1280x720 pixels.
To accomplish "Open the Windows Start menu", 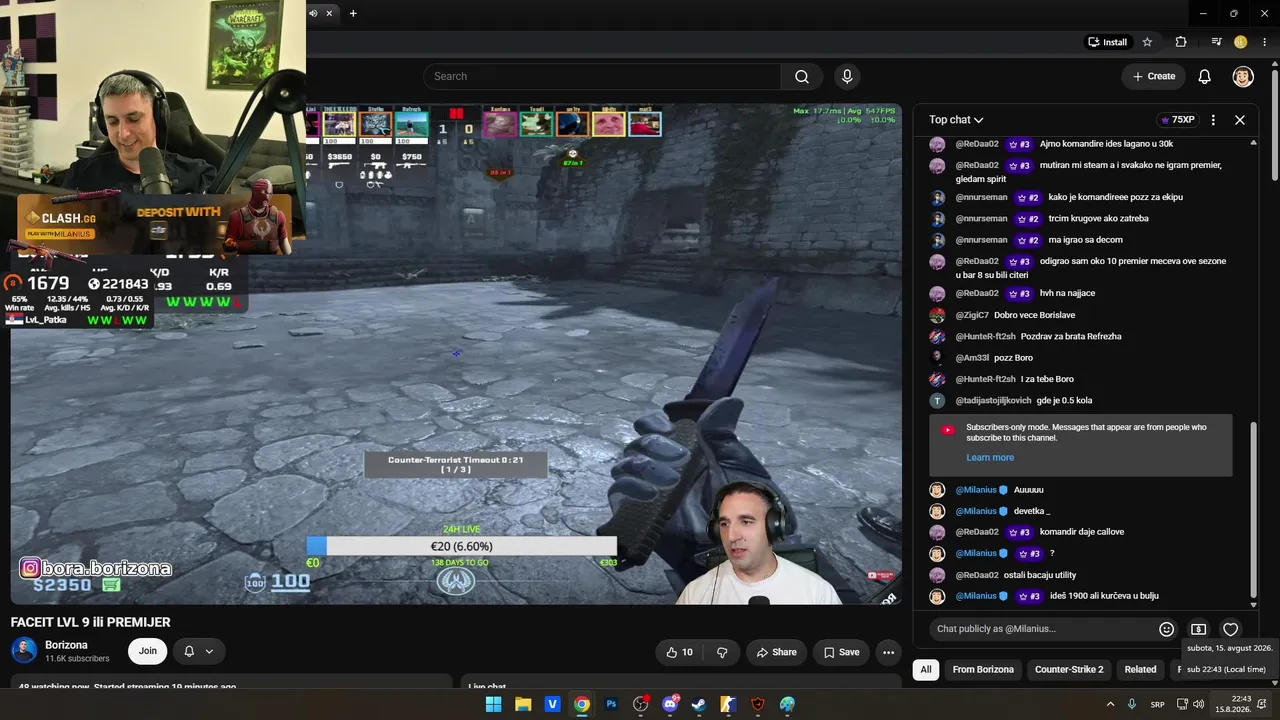I will click(x=493, y=704).
